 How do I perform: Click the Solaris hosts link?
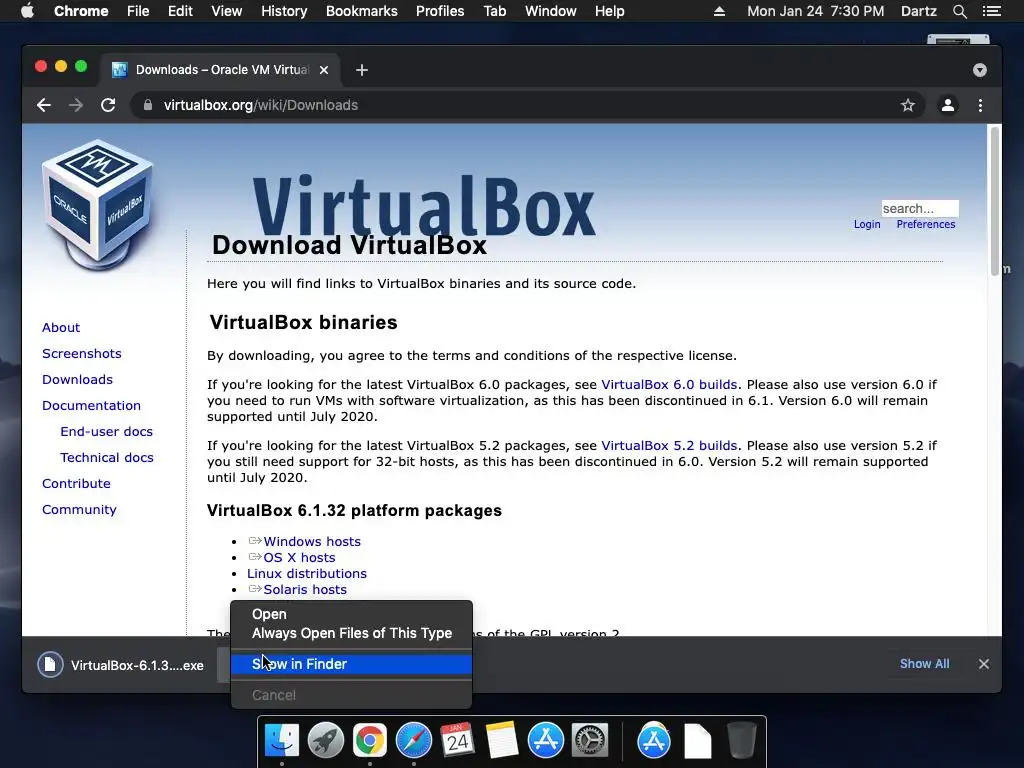click(305, 589)
